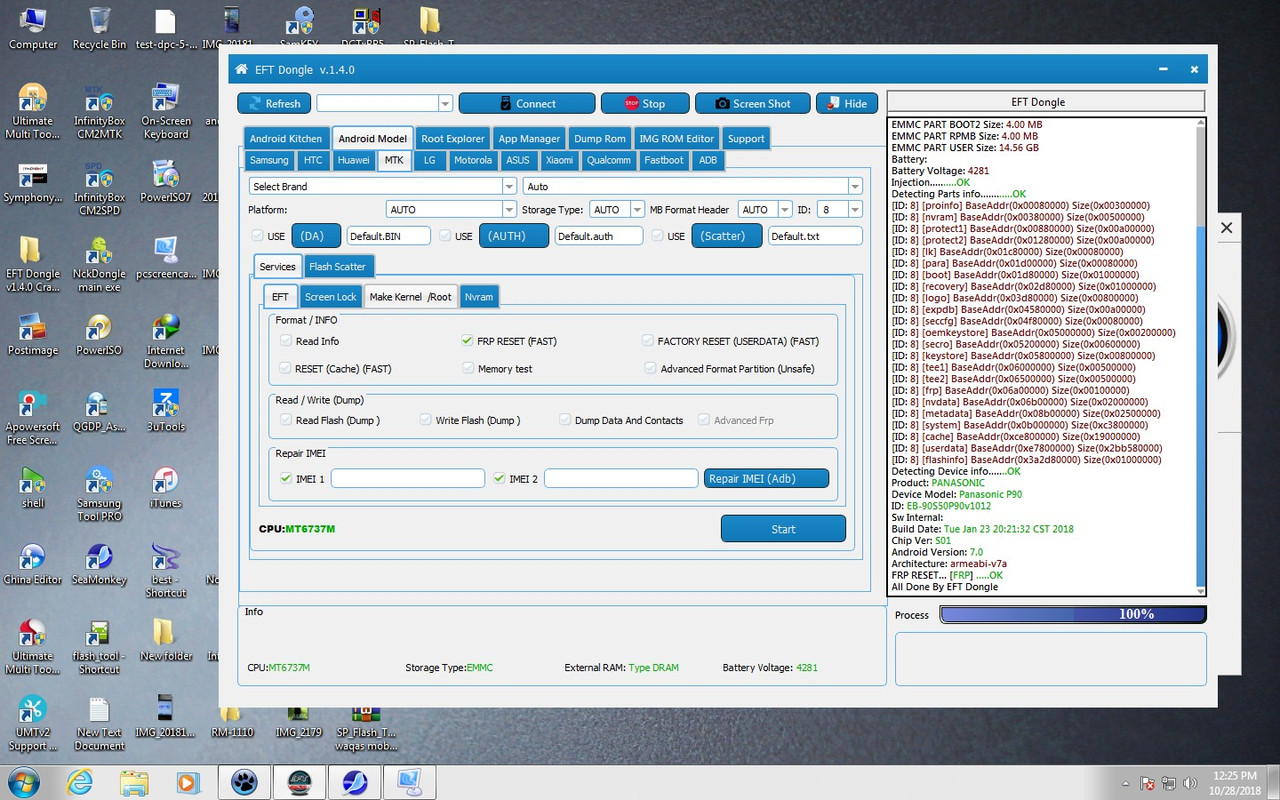
Task: Launch SeaMonkey browser icon
Action: 99,564
